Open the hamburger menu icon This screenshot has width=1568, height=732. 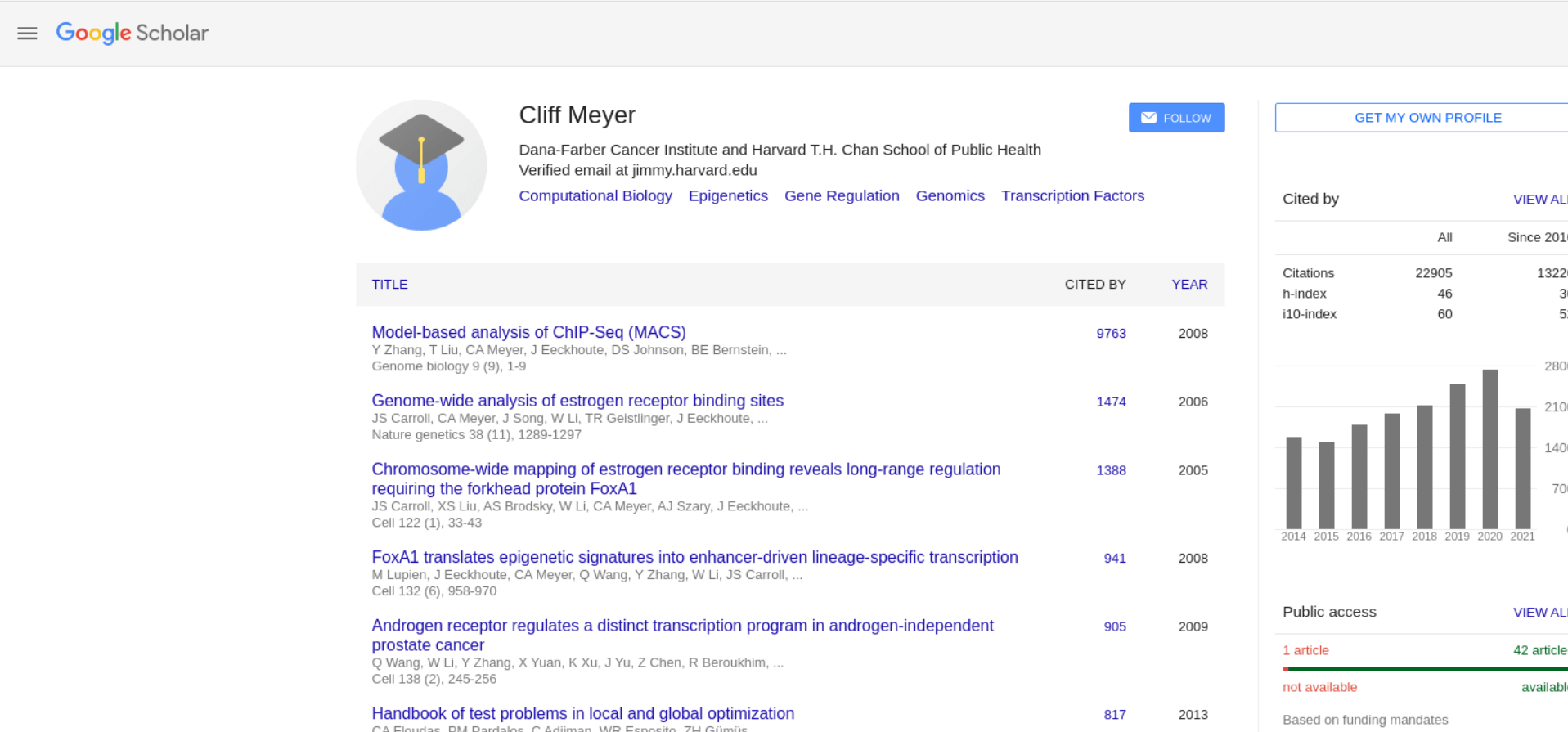click(27, 34)
